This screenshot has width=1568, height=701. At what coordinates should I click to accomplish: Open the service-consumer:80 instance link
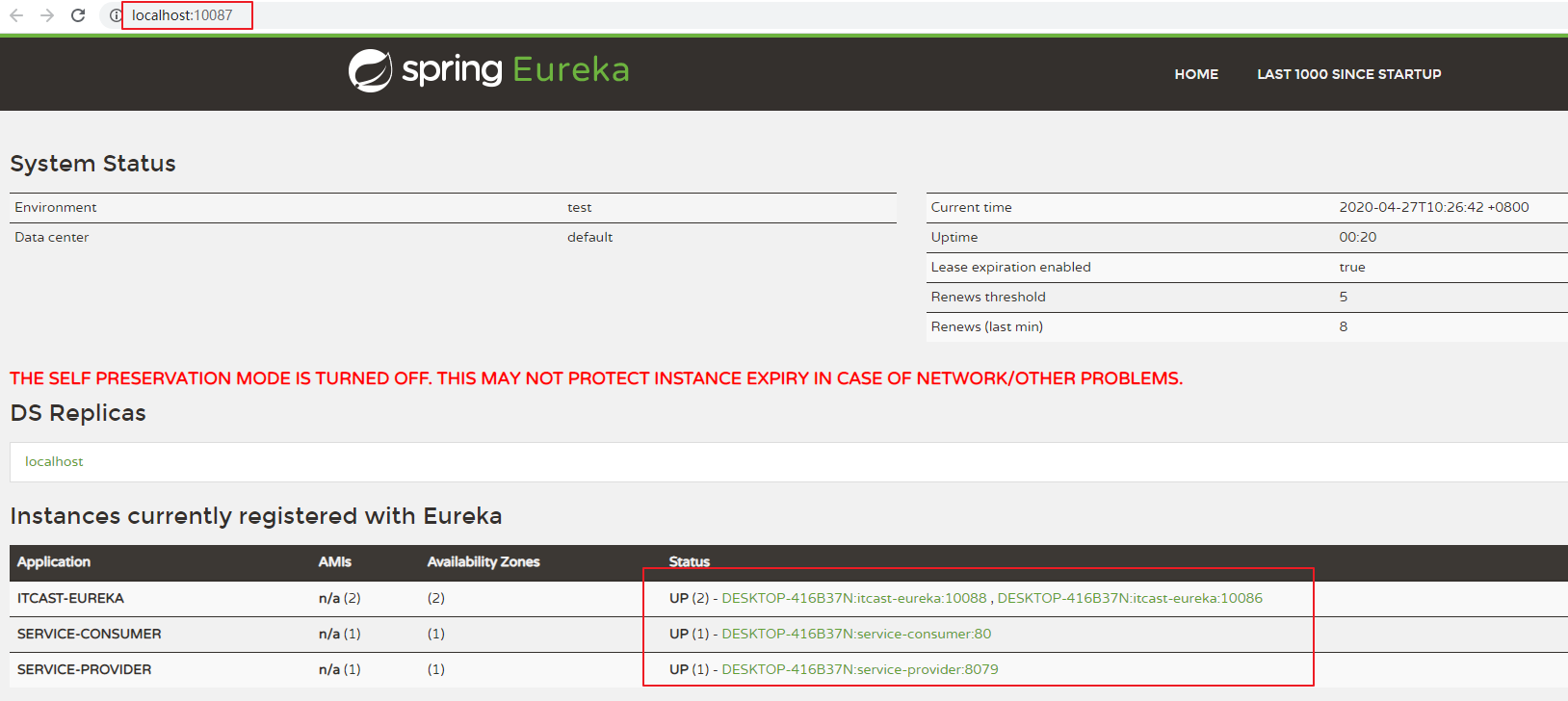pyautogui.click(x=856, y=634)
